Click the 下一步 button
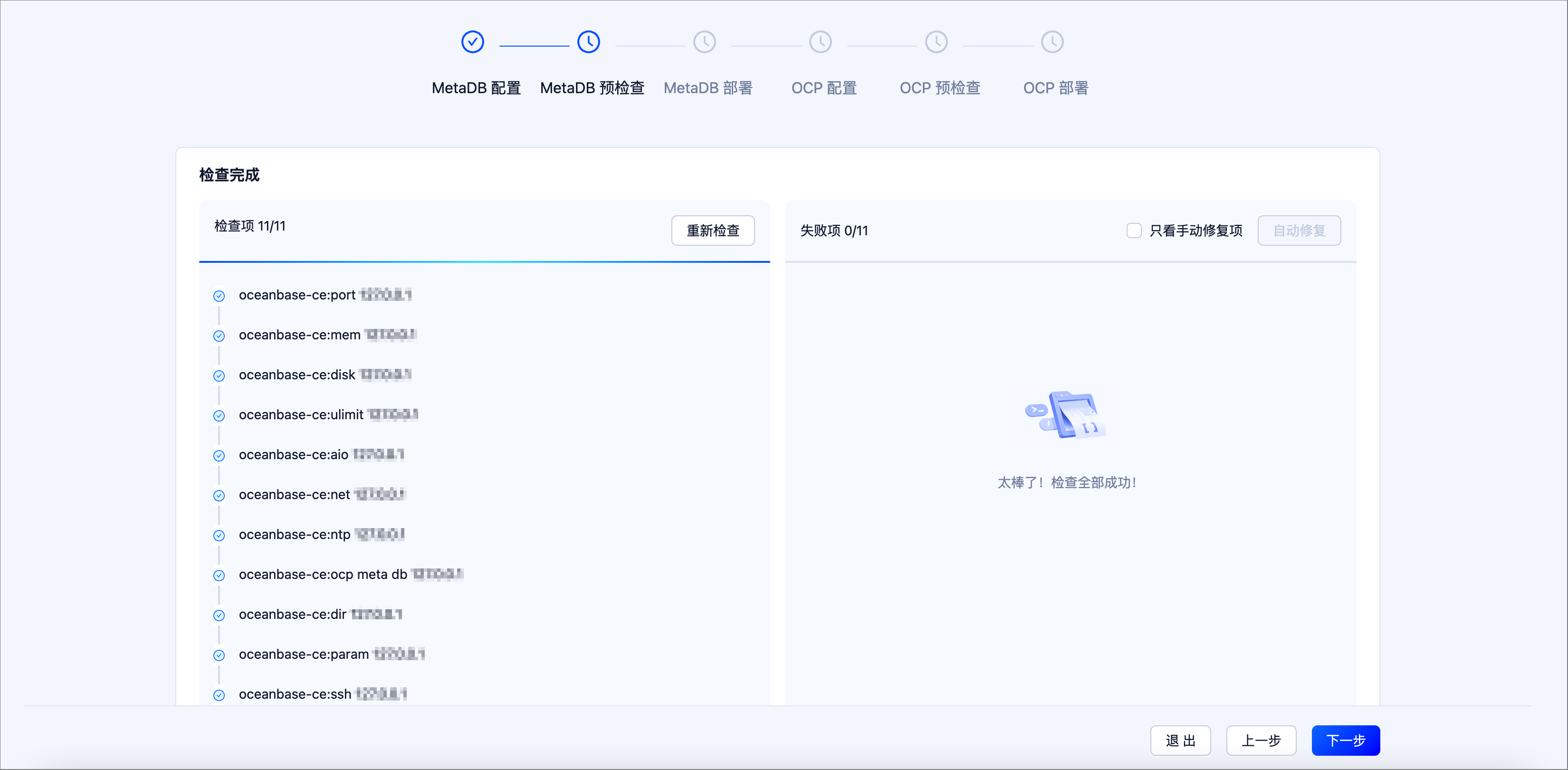The image size is (1568, 770). 1345,740
